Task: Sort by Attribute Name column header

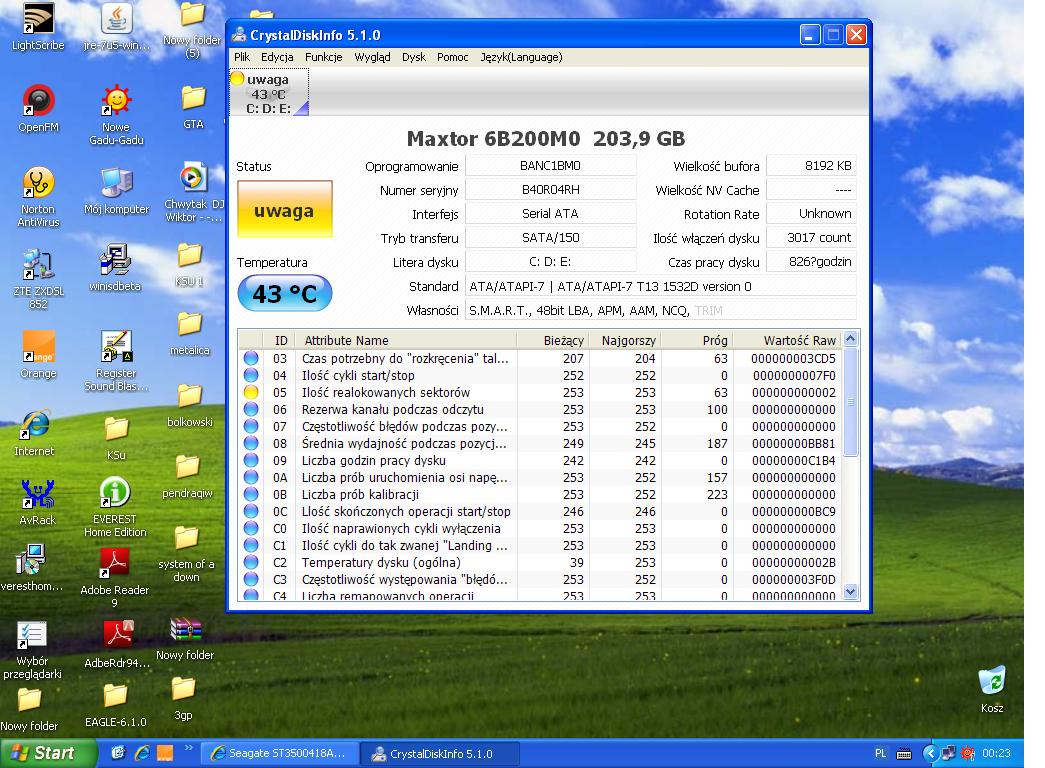Action: 407,341
